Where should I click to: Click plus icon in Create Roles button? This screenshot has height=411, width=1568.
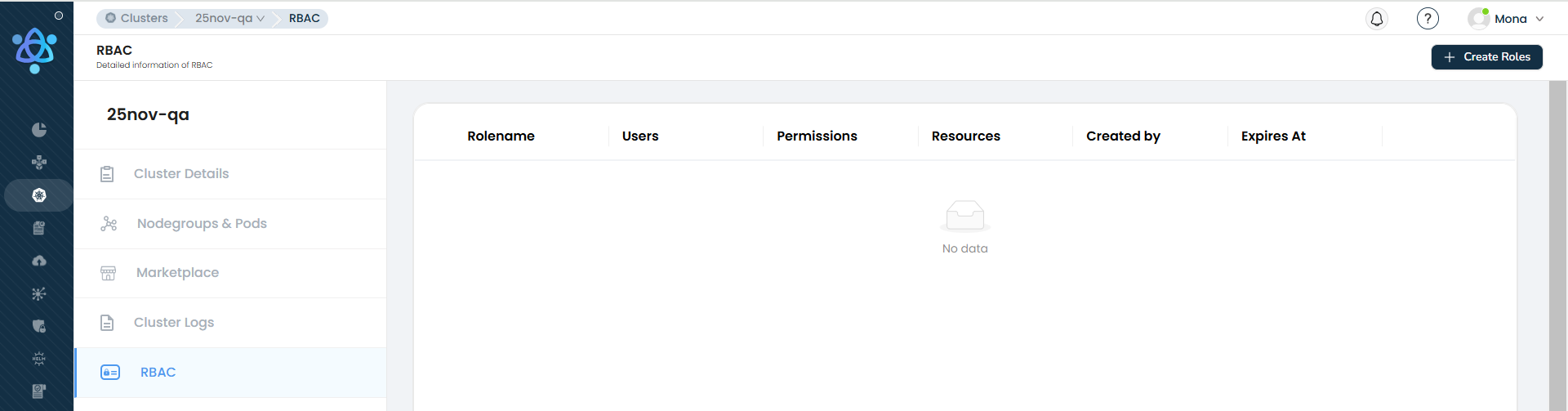point(1450,57)
